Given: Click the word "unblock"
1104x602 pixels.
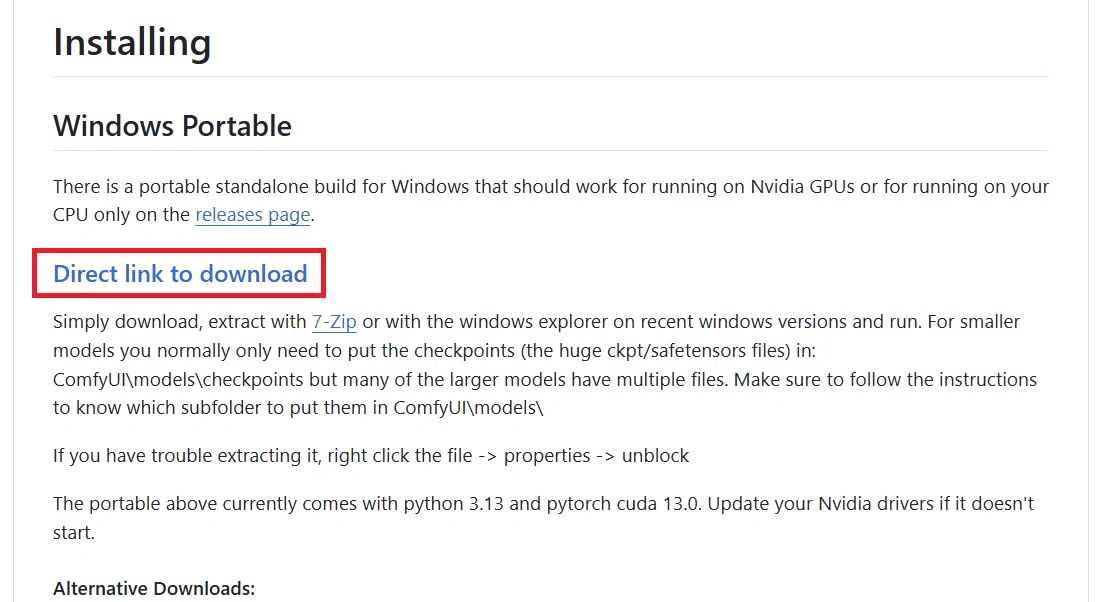Looking at the screenshot, I should 656,455.
